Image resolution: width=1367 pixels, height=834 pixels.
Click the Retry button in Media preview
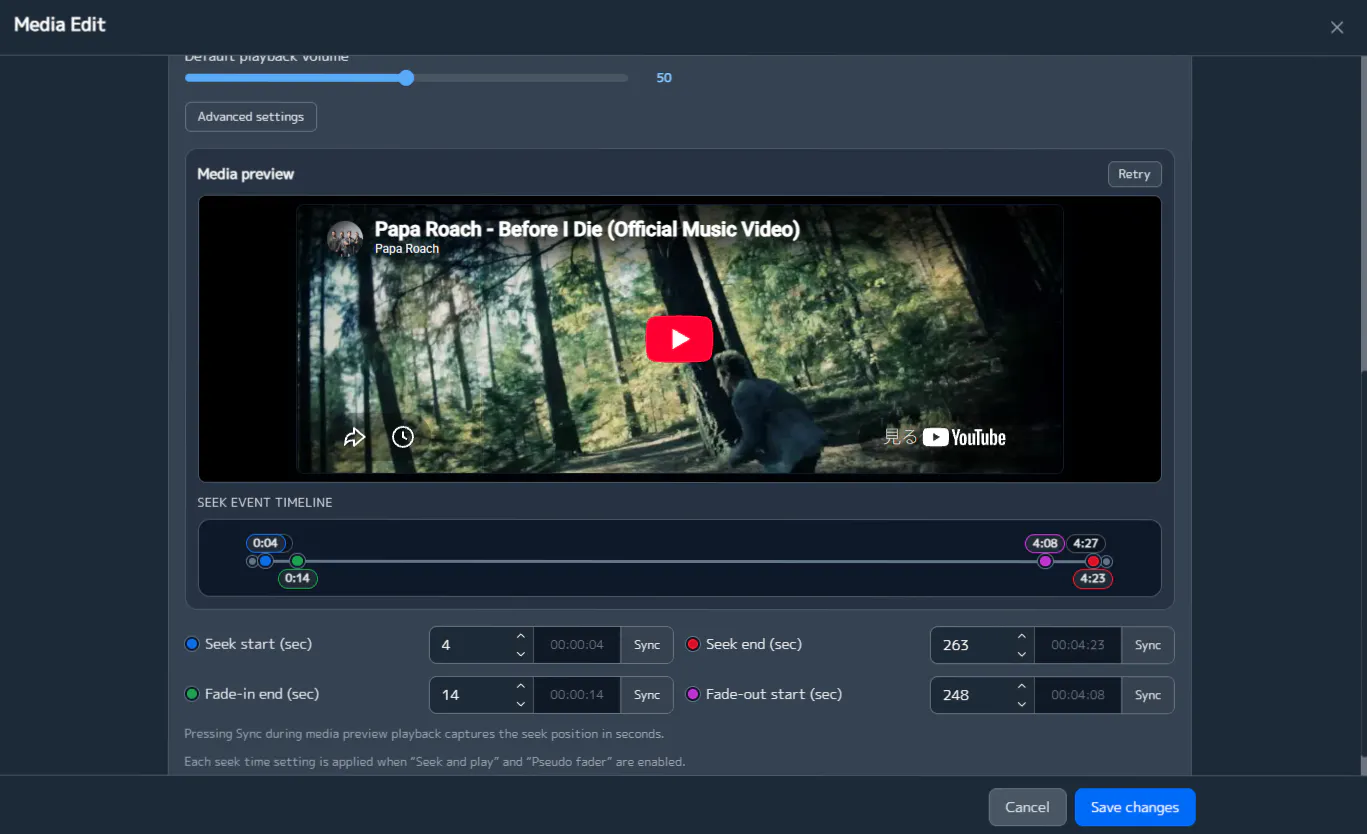[1134, 174]
